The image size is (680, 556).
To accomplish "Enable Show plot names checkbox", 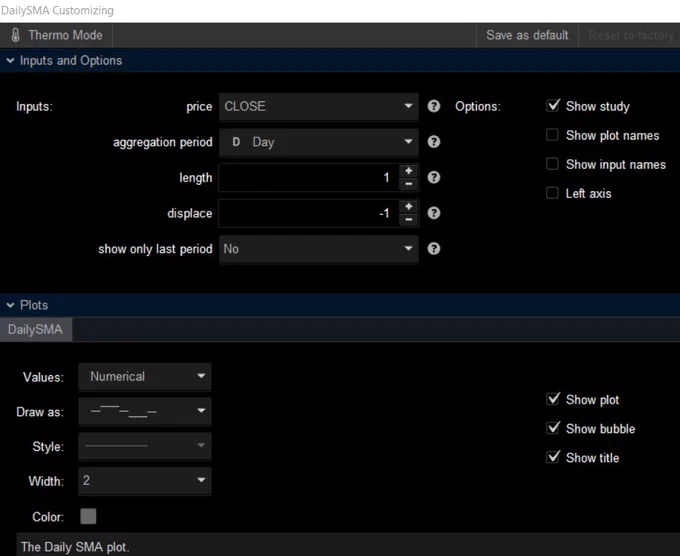I will tap(552, 135).
